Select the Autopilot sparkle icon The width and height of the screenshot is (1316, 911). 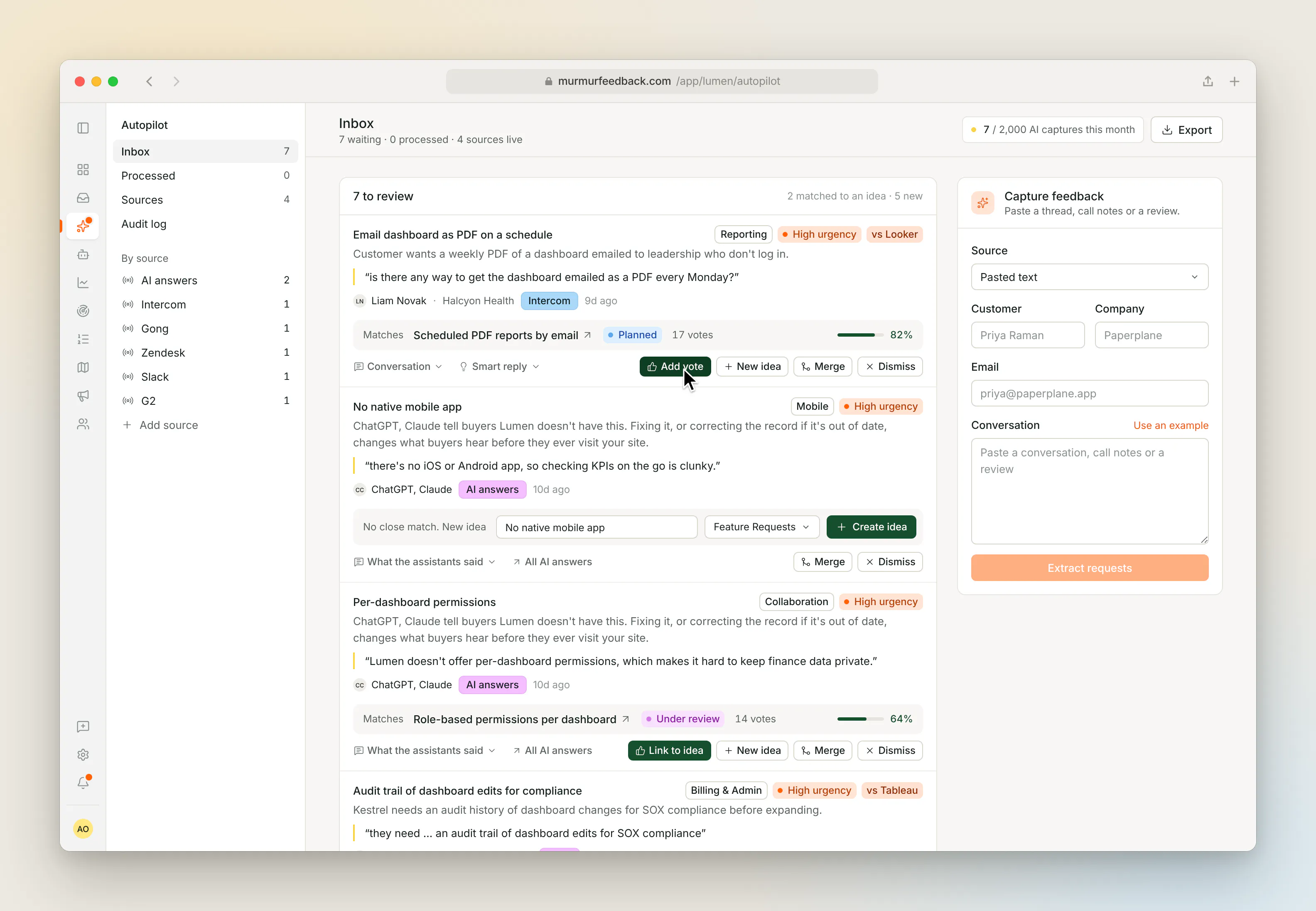(83, 226)
